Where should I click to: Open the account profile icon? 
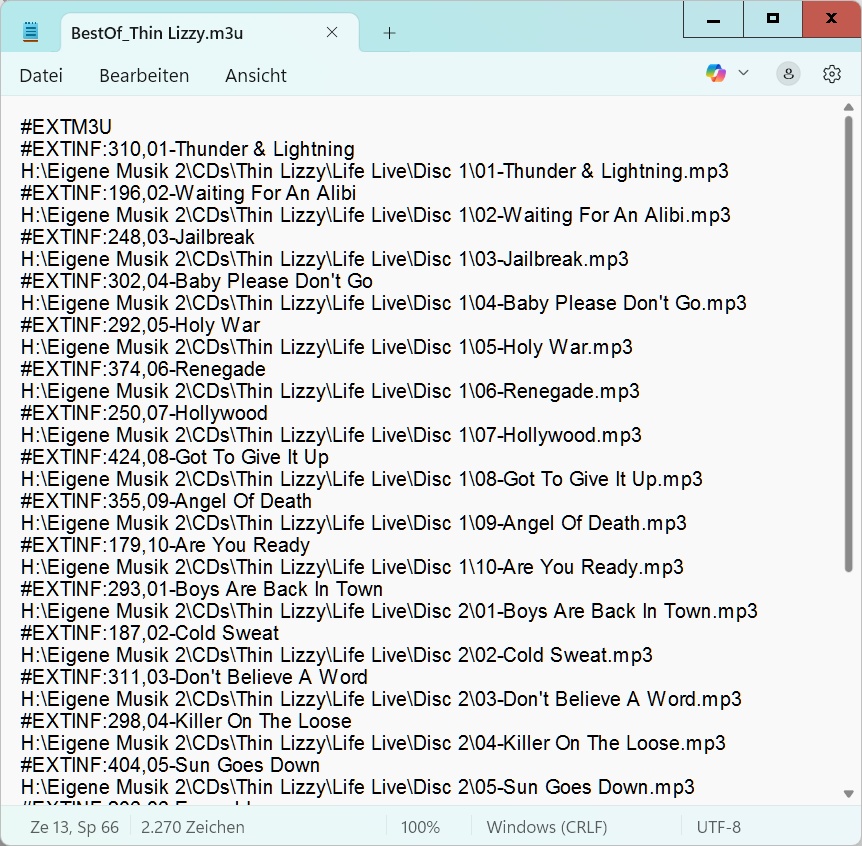[788, 74]
